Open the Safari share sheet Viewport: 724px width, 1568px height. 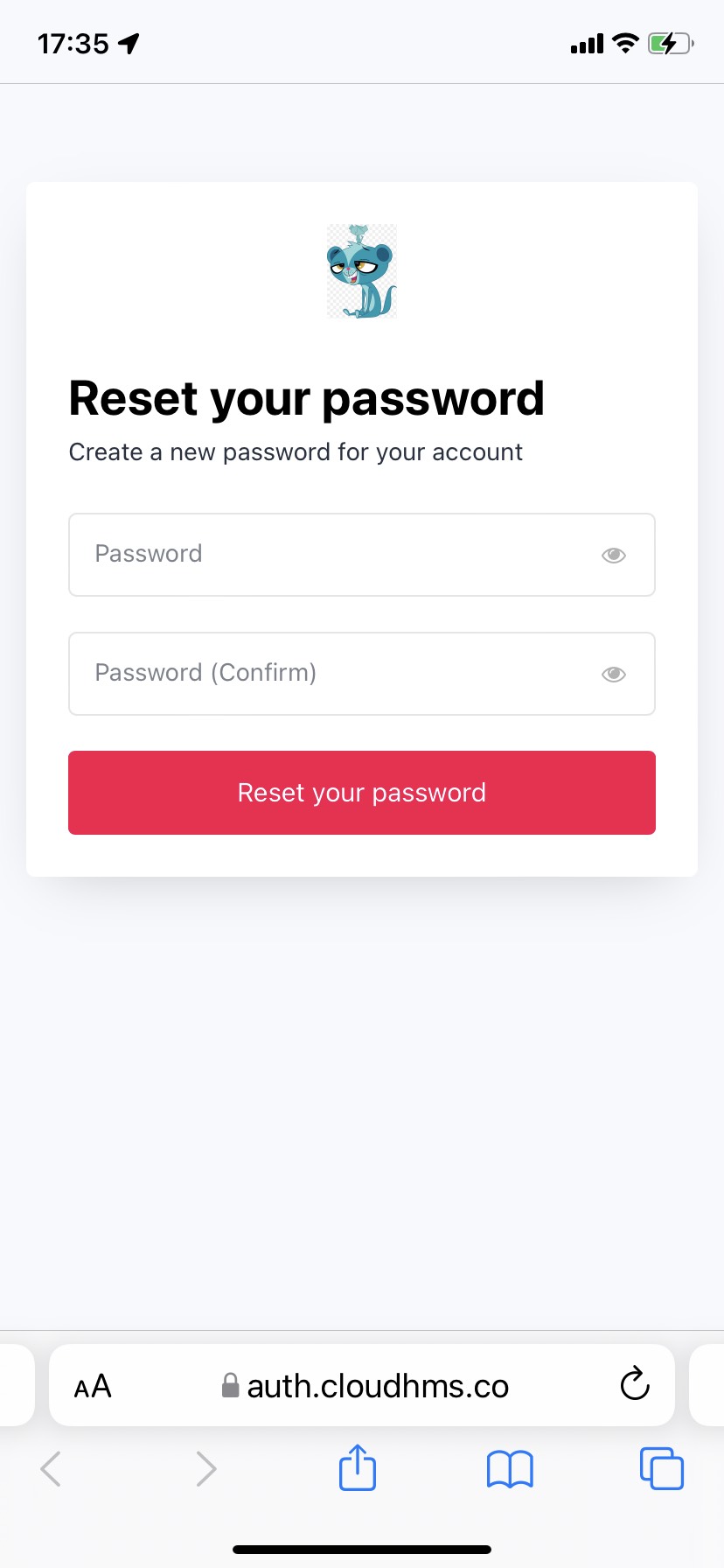click(358, 1467)
